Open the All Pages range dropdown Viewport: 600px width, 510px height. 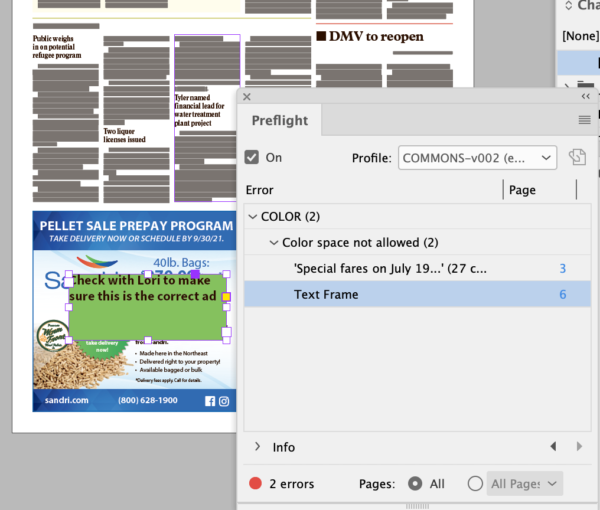tap(525, 484)
